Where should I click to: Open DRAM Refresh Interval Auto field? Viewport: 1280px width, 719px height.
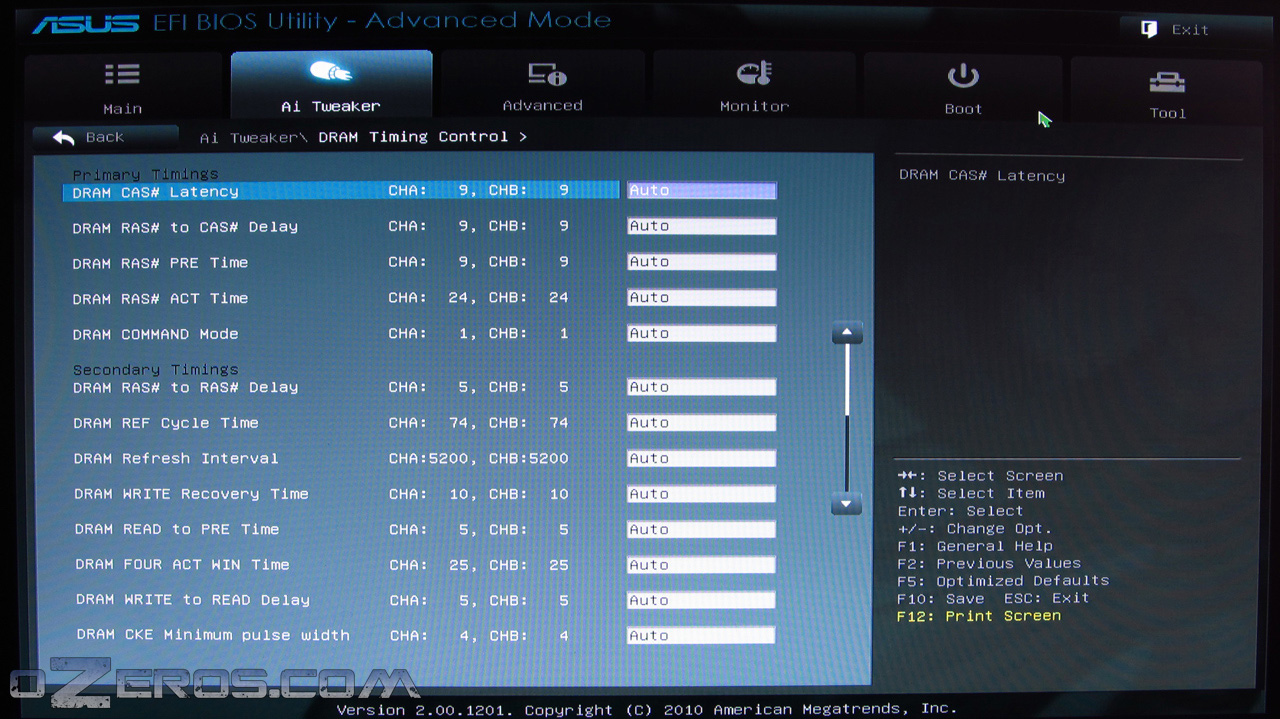tap(701, 458)
